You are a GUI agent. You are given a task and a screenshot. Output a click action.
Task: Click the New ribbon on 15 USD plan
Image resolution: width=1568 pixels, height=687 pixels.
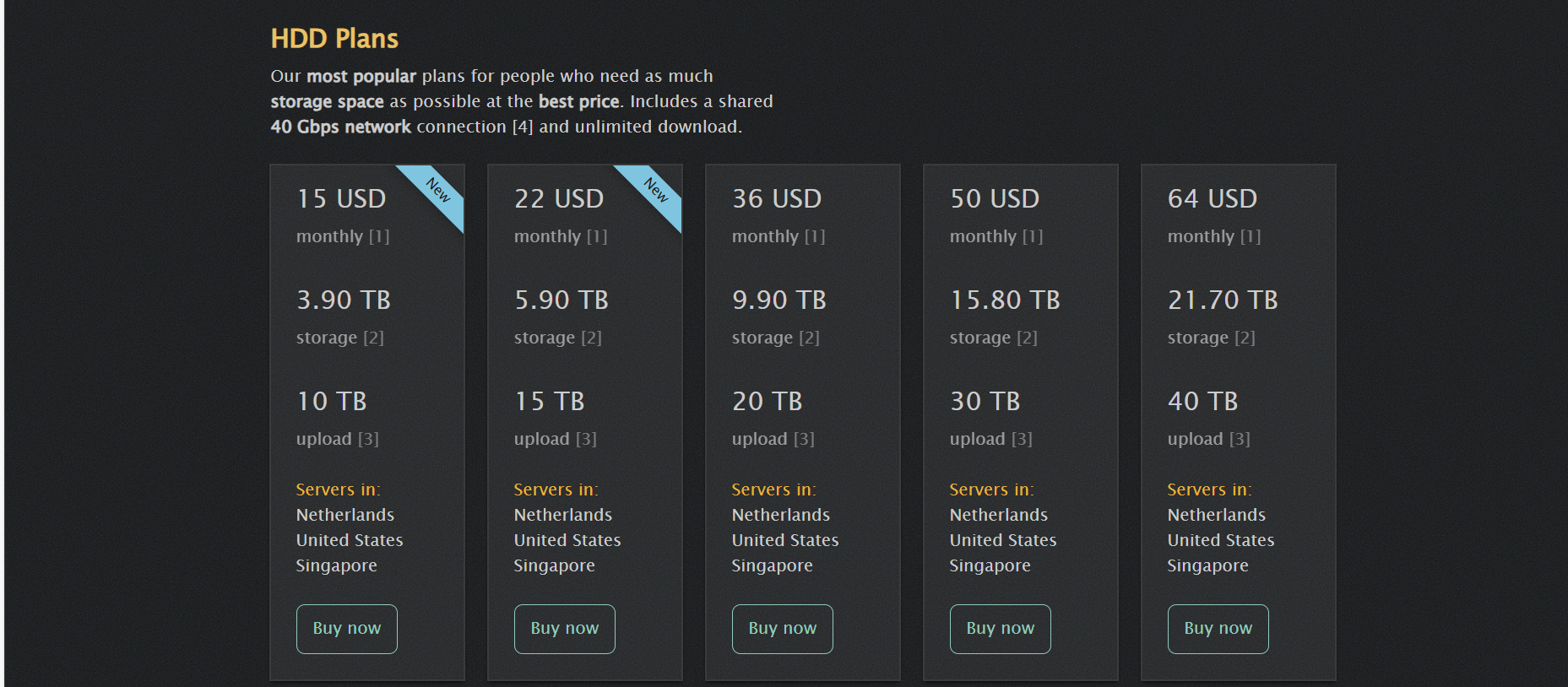pyautogui.click(x=437, y=190)
